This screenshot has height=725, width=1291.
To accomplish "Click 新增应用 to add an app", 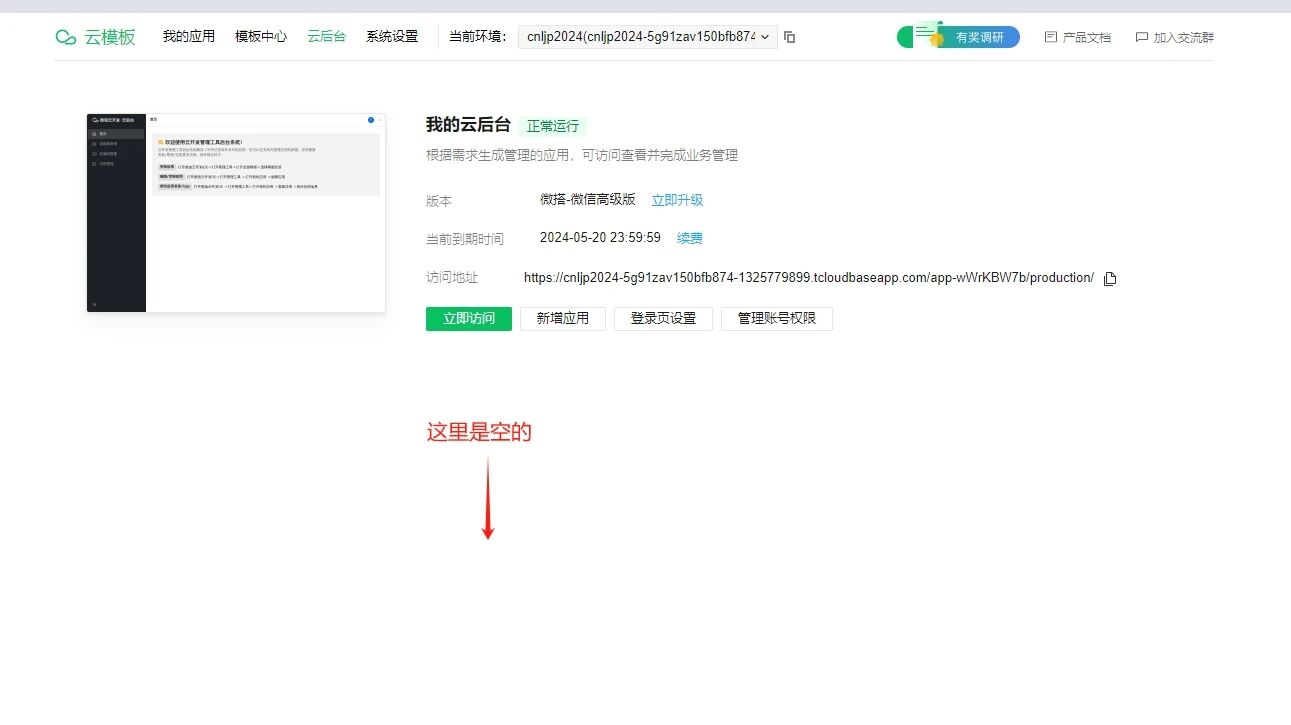I will [563, 318].
